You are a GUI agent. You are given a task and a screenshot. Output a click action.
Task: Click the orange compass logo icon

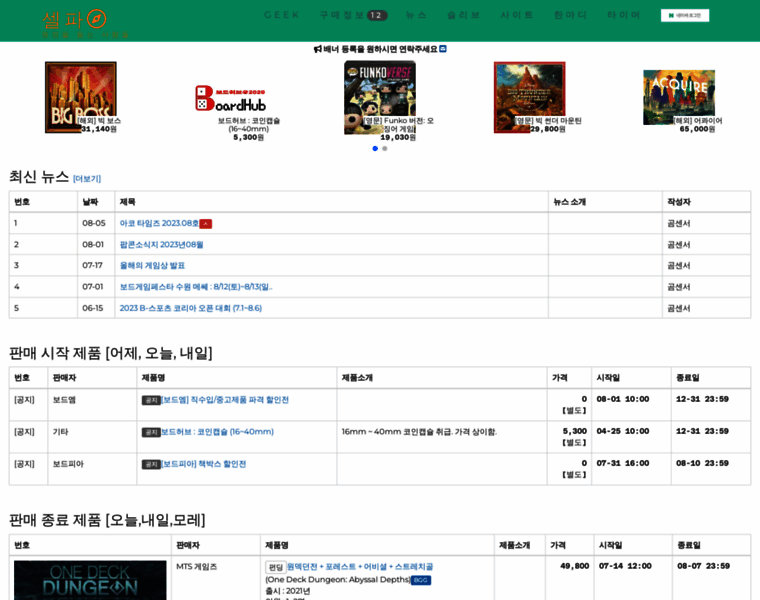(x=96, y=19)
